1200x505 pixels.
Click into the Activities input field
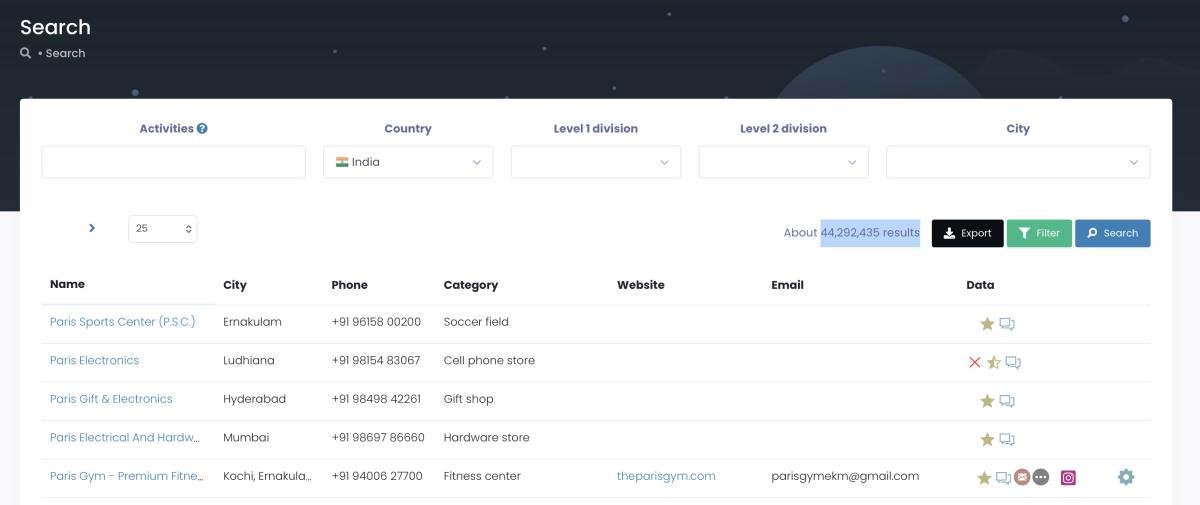pyautogui.click(x=173, y=162)
